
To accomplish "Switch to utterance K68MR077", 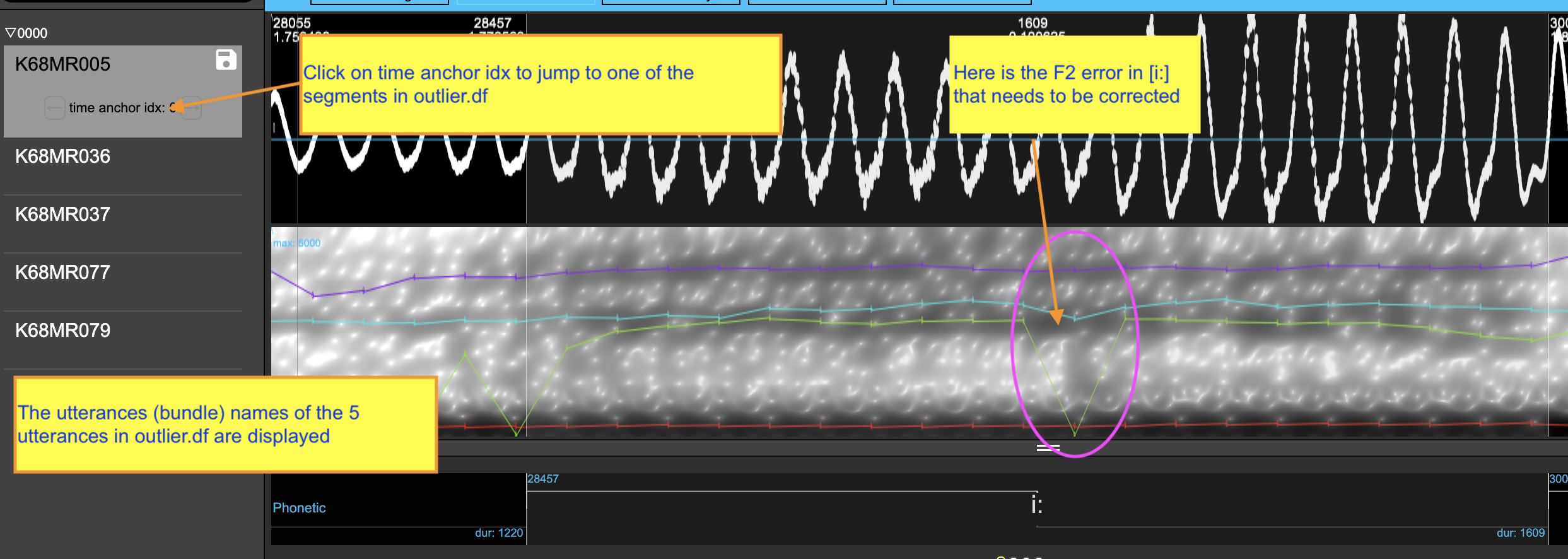I will click(x=62, y=273).
